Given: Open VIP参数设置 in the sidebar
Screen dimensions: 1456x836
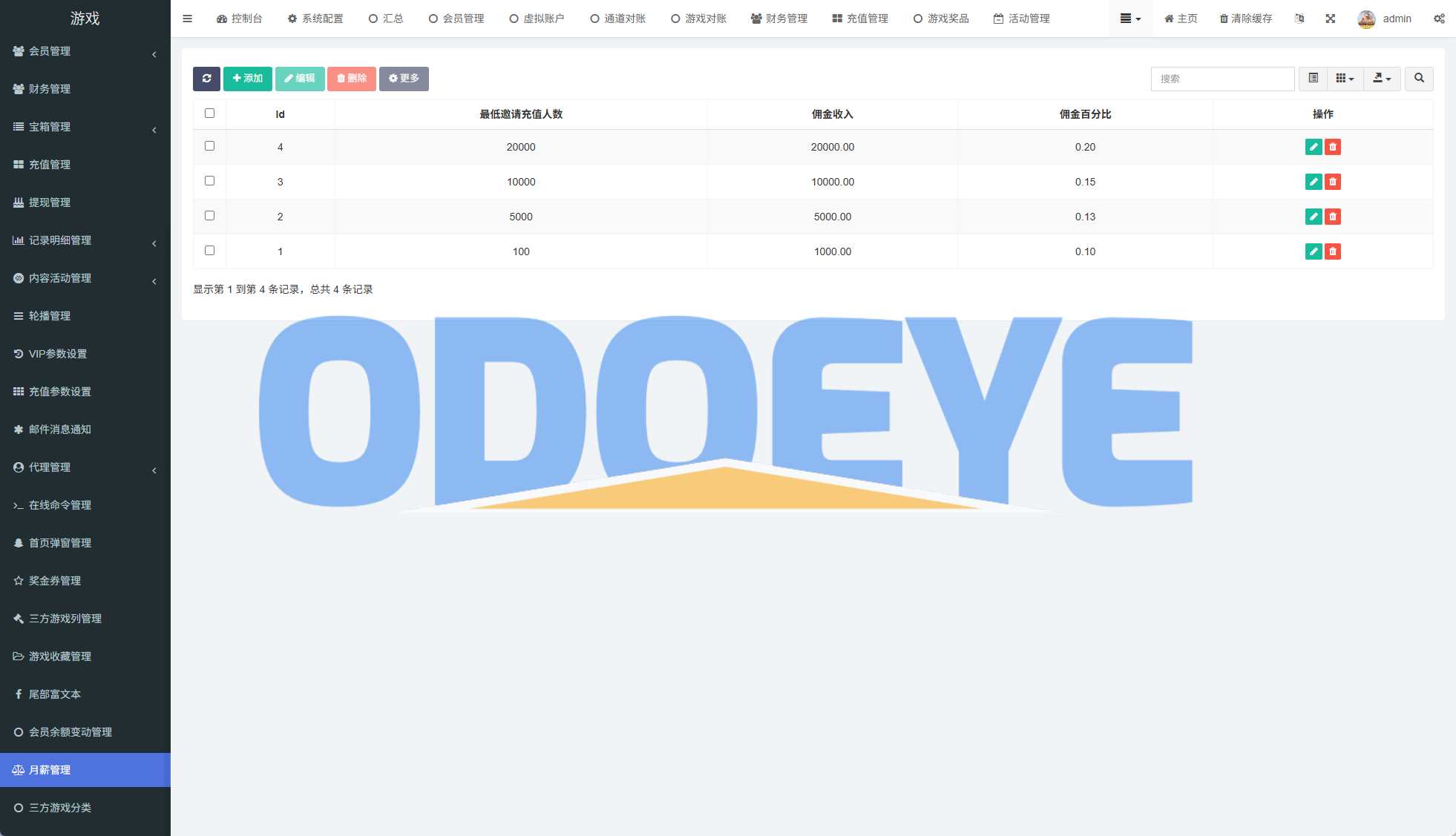Looking at the screenshot, I should [x=58, y=354].
